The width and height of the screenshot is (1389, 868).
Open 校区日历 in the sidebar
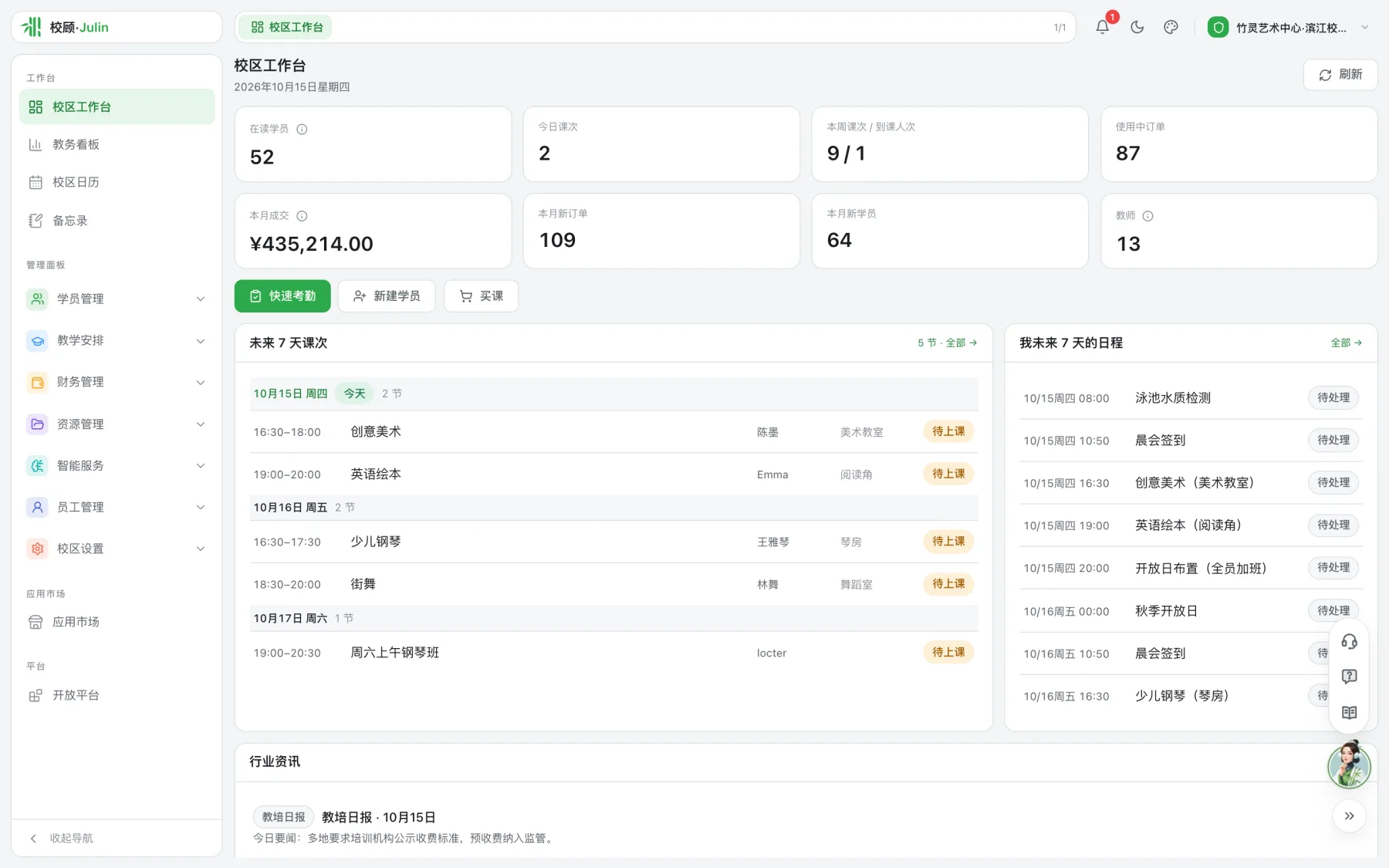(117, 182)
